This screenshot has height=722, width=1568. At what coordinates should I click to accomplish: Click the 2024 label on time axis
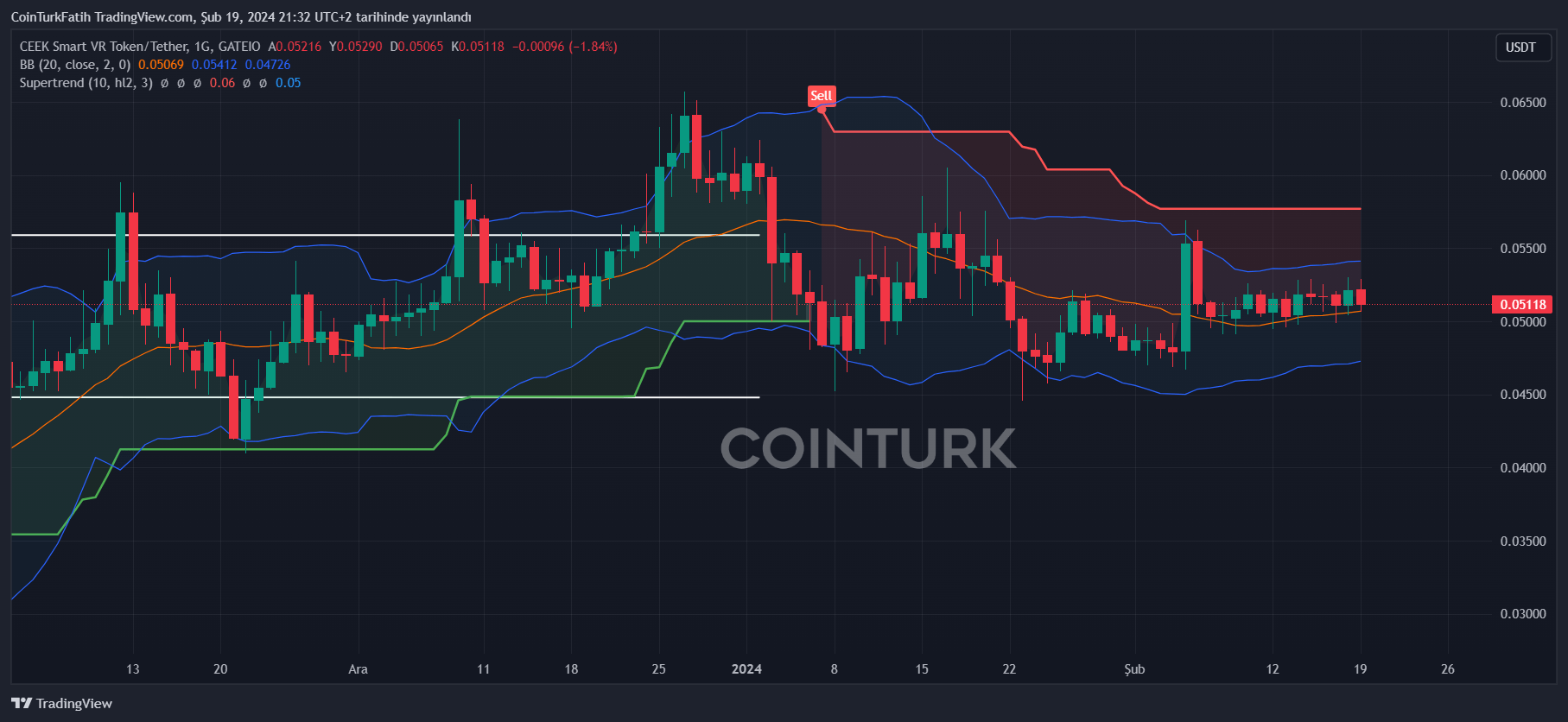(746, 669)
